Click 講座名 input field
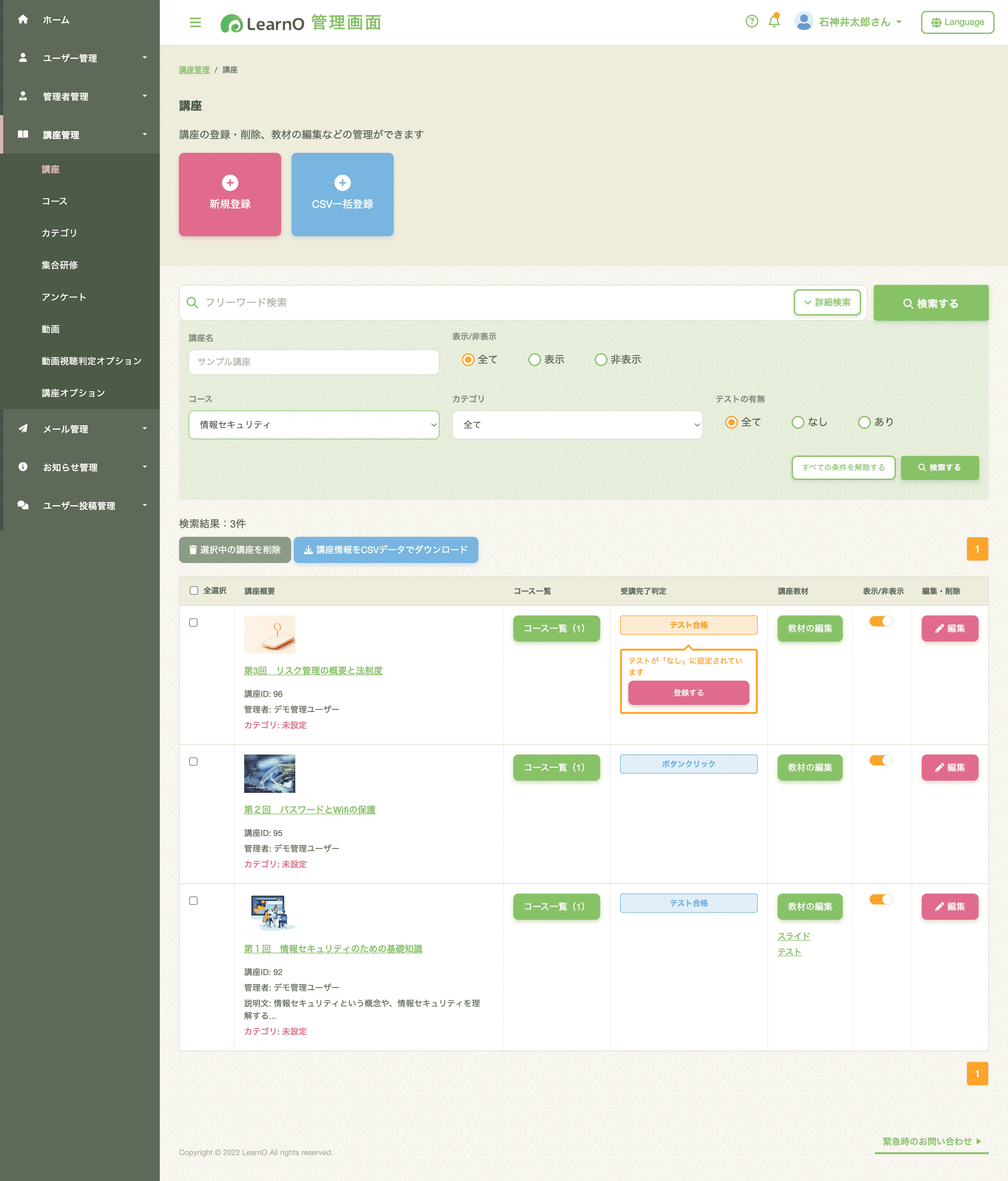Viewport: 1008px width, 1181px height. pyautogui.click(x=314, y=362)
